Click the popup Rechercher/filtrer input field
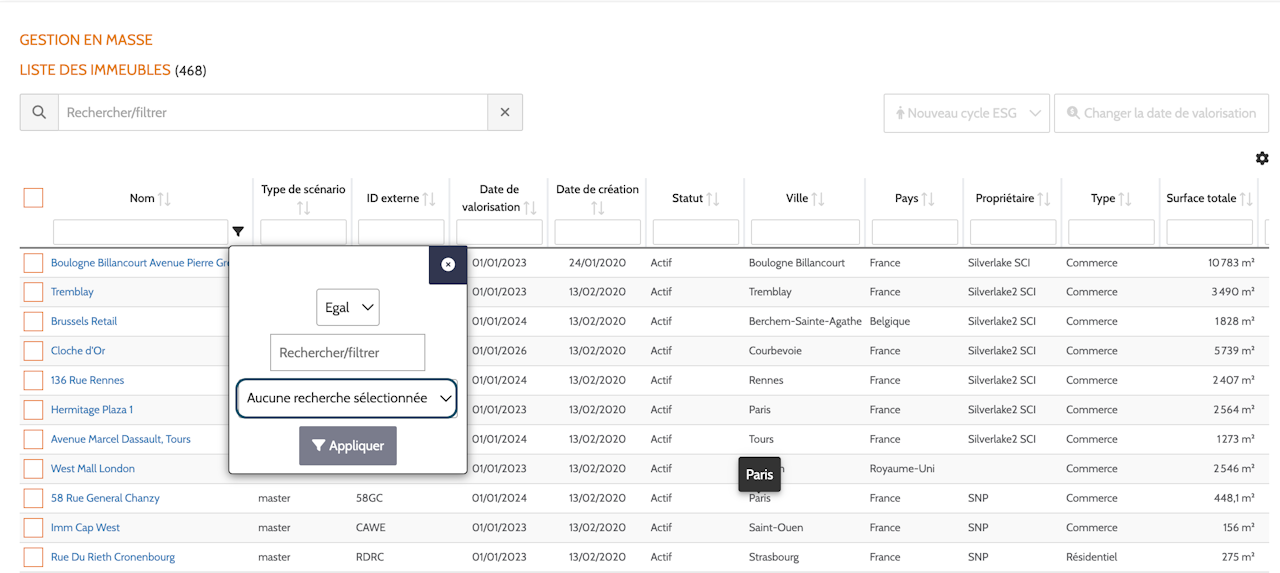 coord(347,353)
